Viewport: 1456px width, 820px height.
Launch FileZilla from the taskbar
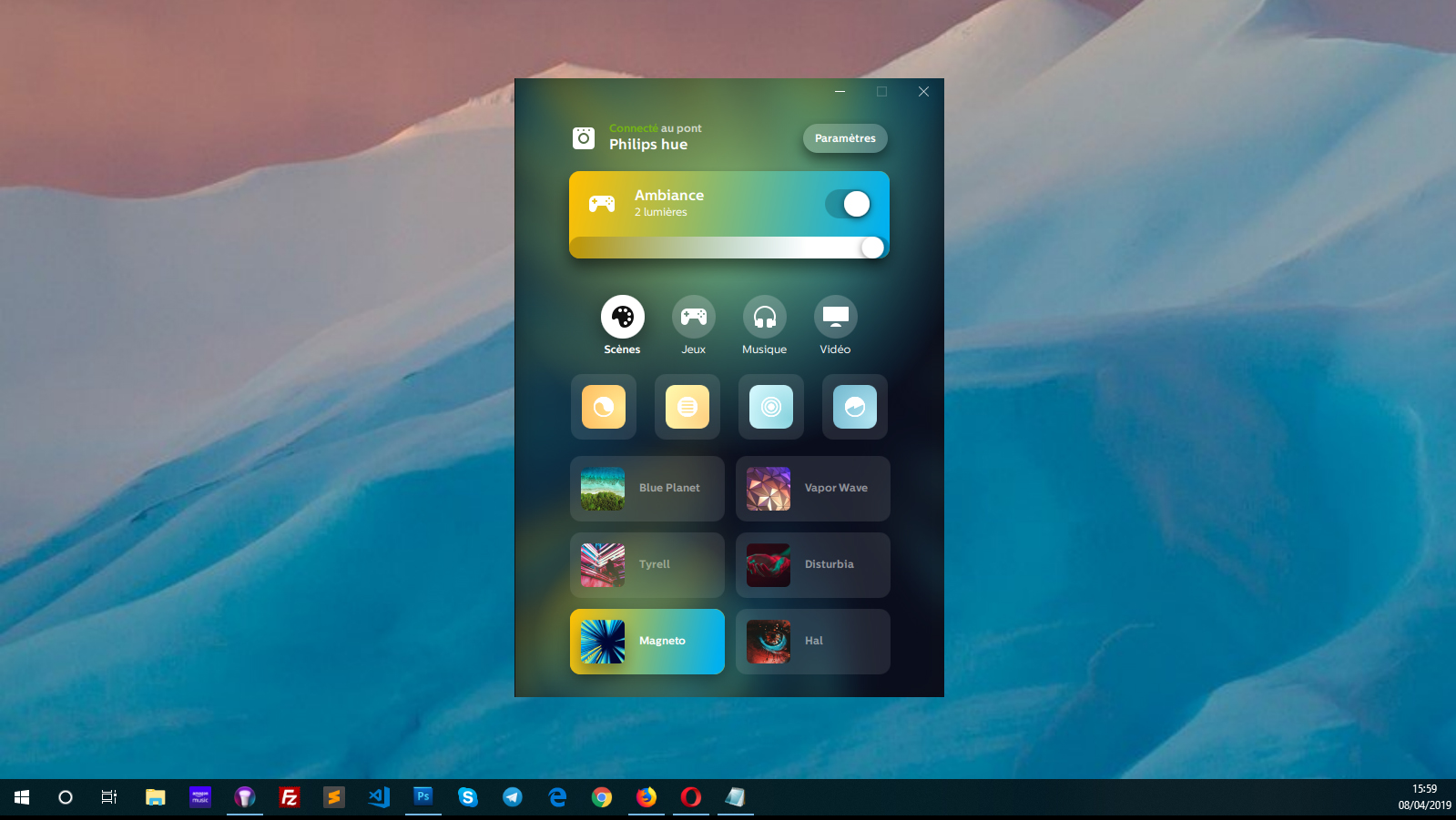click(290, 797)
